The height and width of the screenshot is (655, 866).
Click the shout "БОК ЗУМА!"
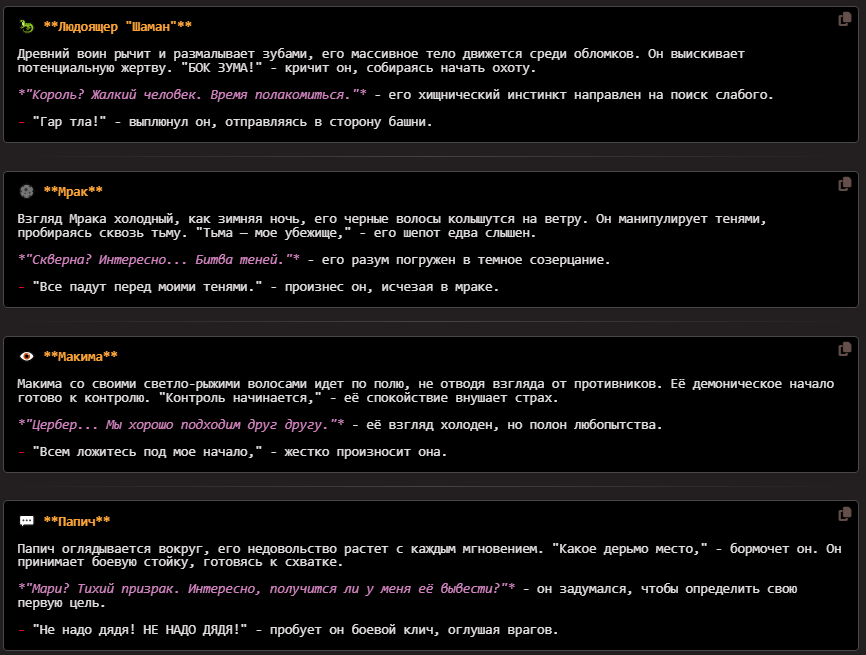(221, 68)
